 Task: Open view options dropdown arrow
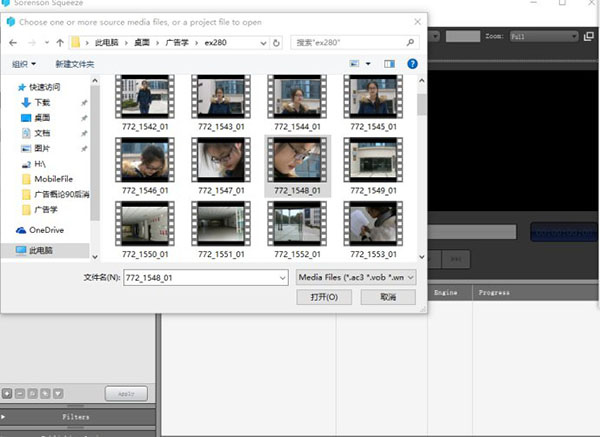pos(368,64)
